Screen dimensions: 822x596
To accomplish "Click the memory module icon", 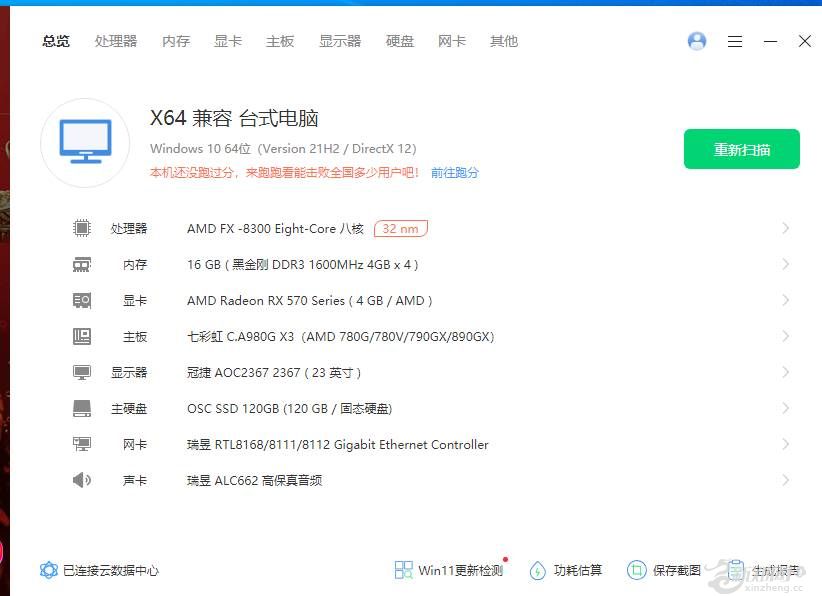I will (x=82, y=264).
